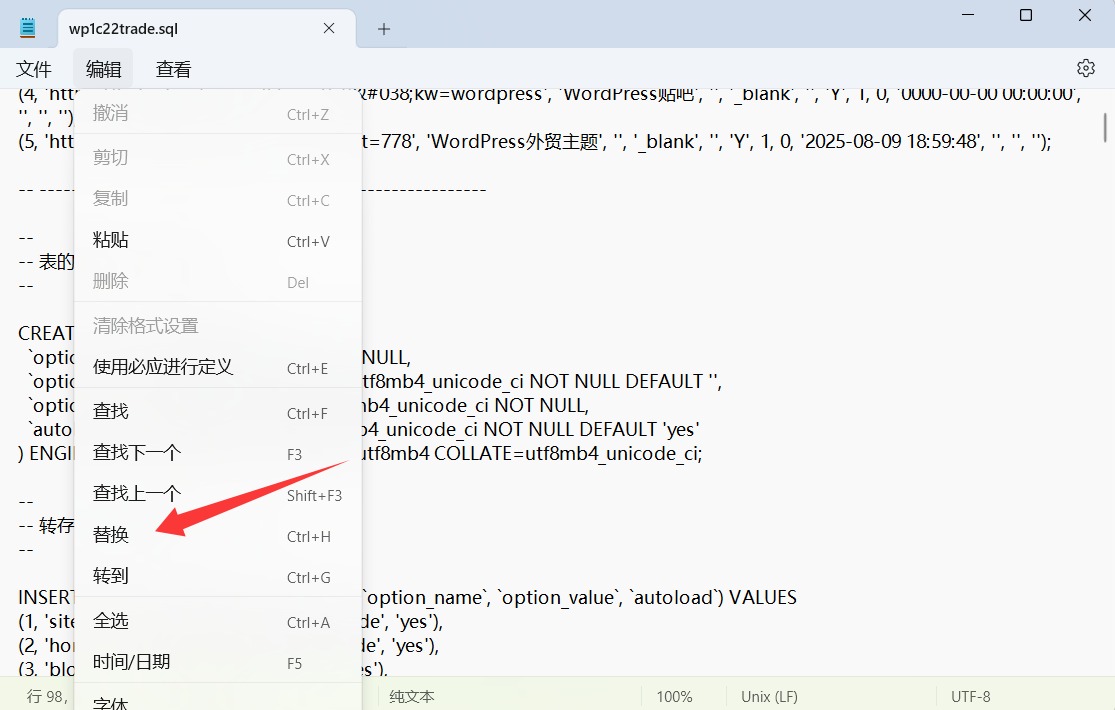Screen dimensions: 1115x710
Task: Click the Notepad app icon
Action: point(28,28)
